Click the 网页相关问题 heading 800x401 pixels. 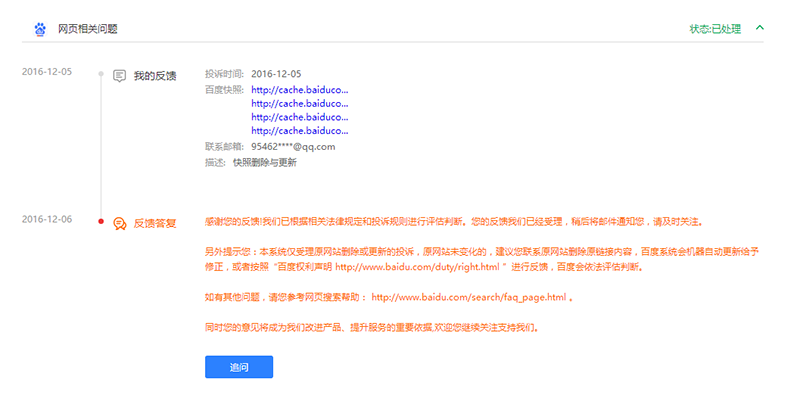[x=88, y=29]
